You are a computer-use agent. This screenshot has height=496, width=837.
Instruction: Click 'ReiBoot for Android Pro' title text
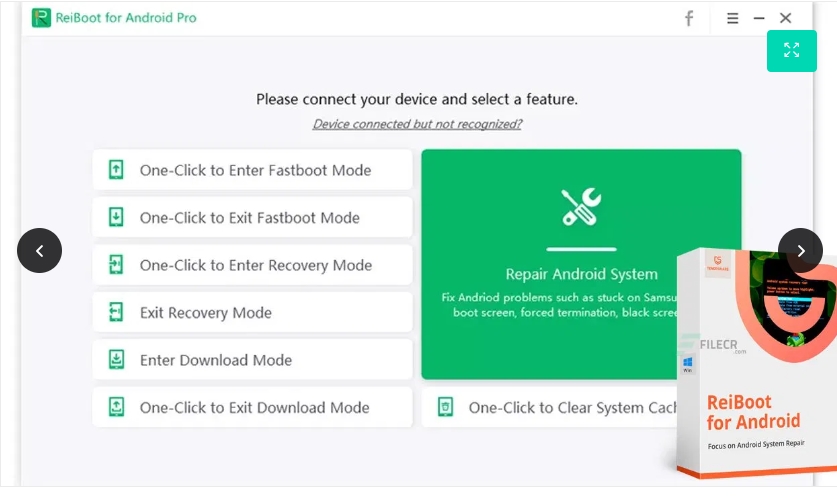(126, 18)
